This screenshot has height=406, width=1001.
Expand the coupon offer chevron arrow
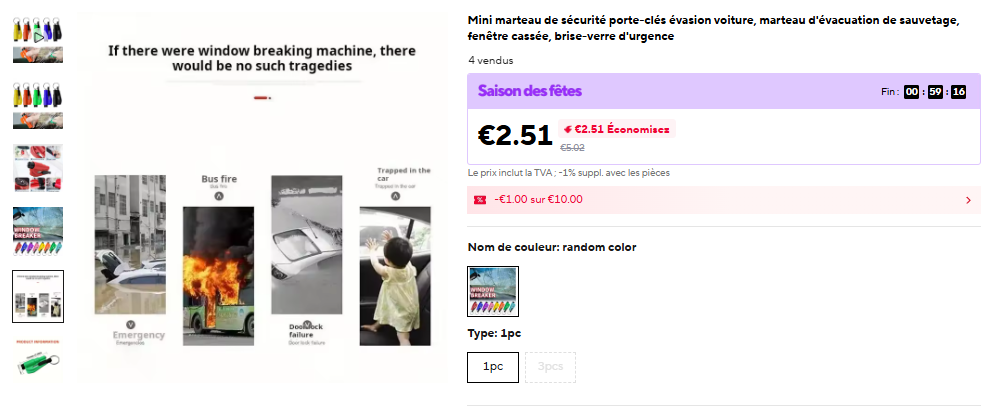967,200
